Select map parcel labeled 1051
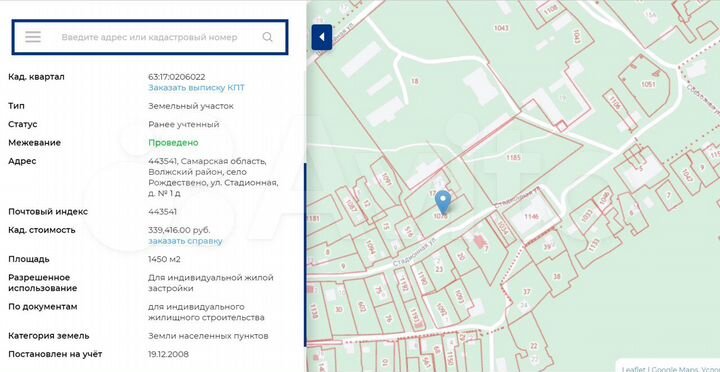 point(648,84)
